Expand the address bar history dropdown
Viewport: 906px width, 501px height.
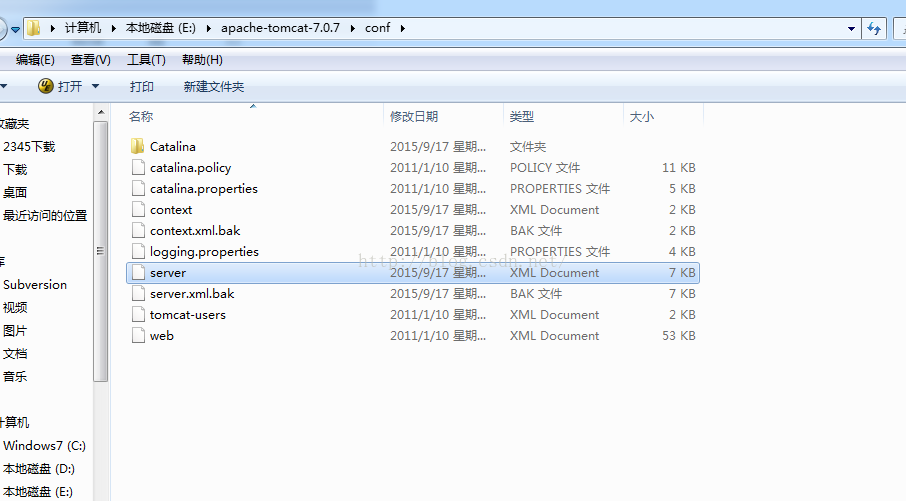[851, 28]
